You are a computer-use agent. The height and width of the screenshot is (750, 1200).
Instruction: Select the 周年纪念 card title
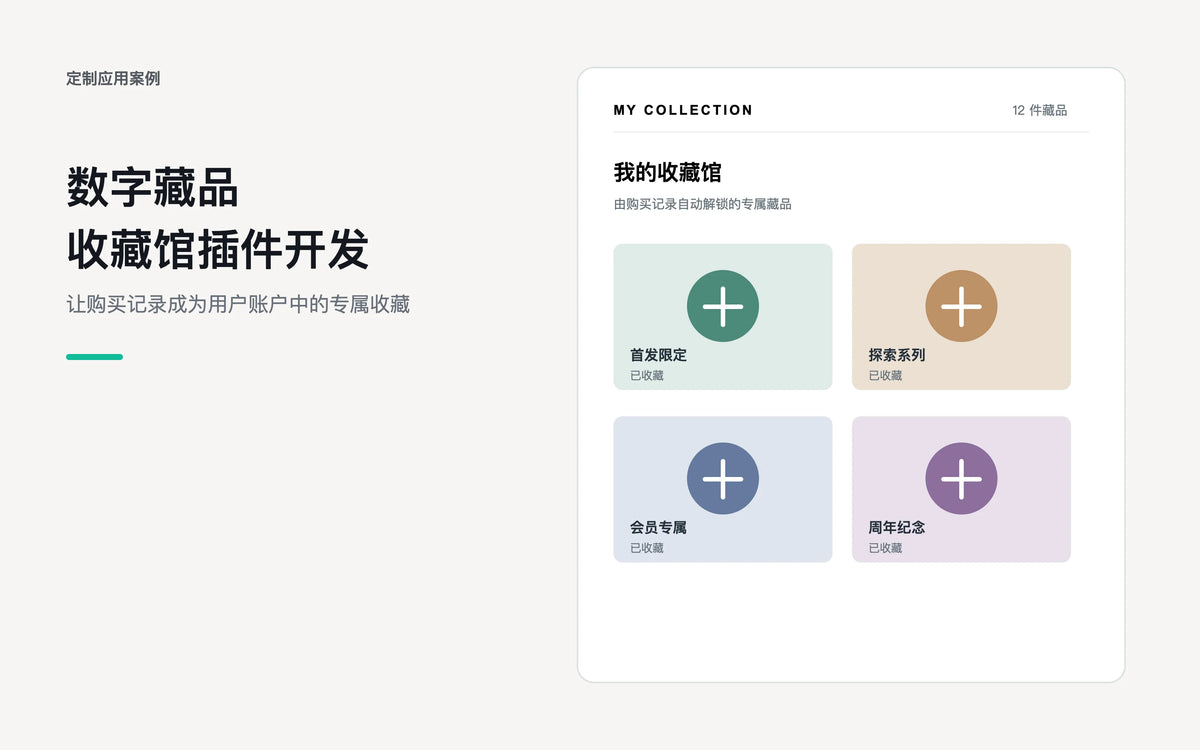[897, 528]
